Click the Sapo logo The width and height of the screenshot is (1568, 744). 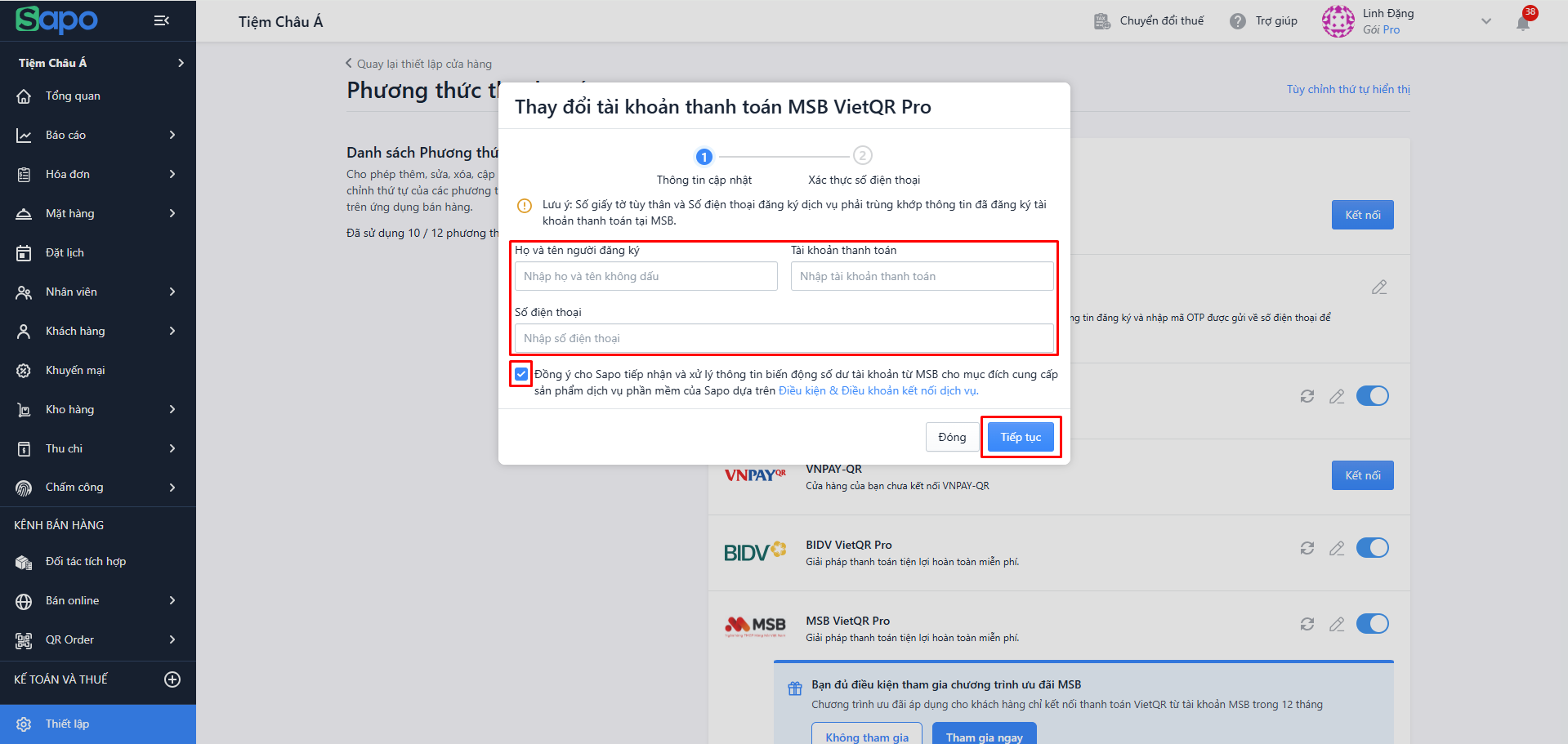click(x=56, y=20)
